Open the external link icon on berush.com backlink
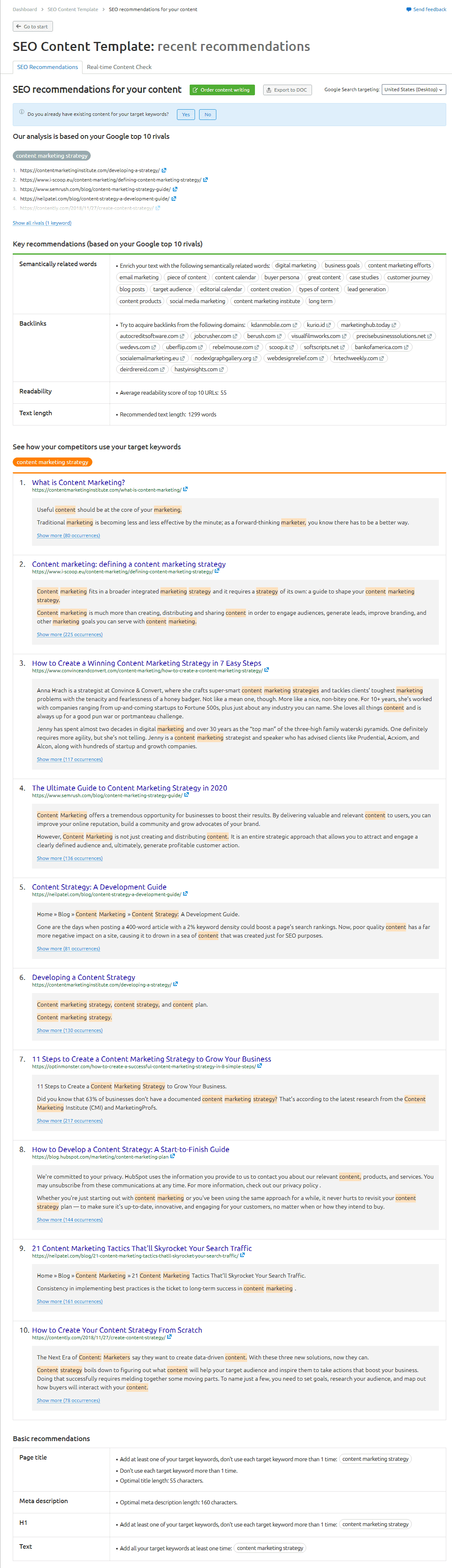452x1568 pixels. [279, 336]
